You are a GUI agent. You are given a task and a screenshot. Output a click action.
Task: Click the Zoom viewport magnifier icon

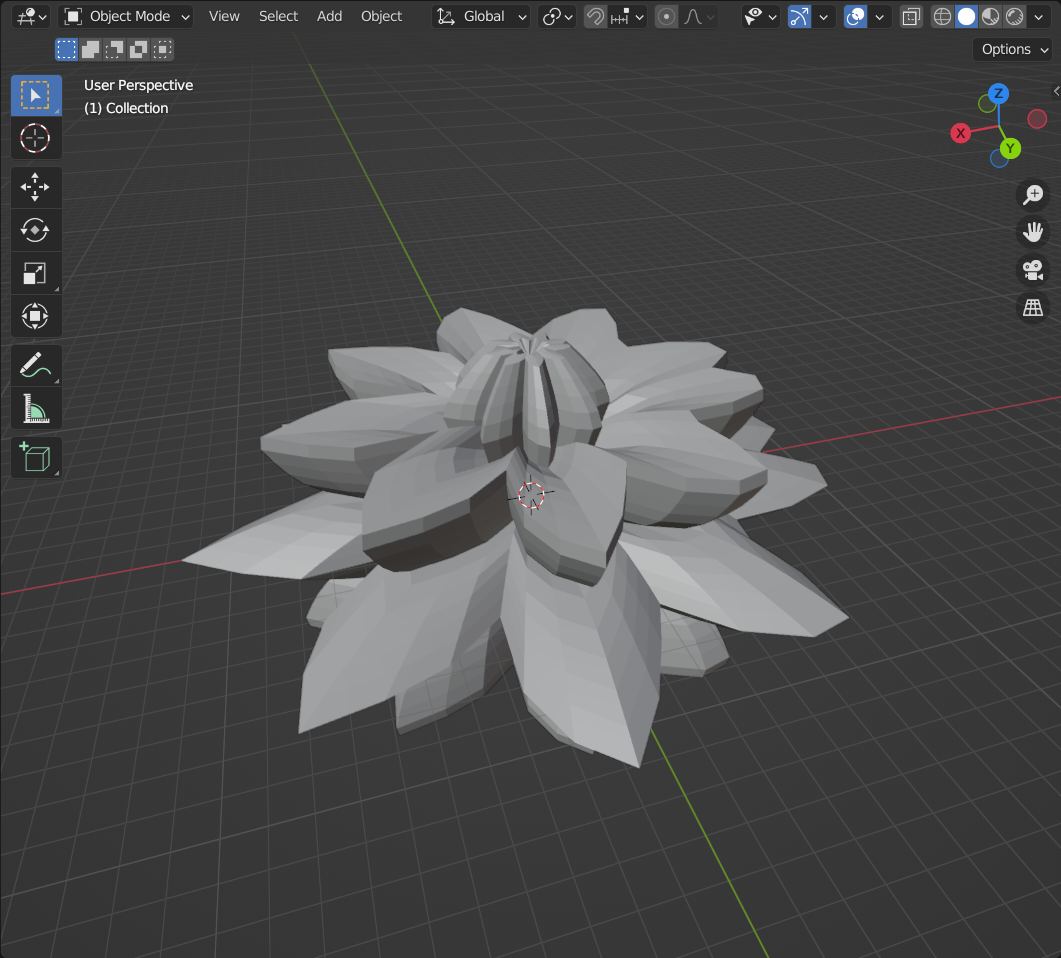pos(1033,195)
